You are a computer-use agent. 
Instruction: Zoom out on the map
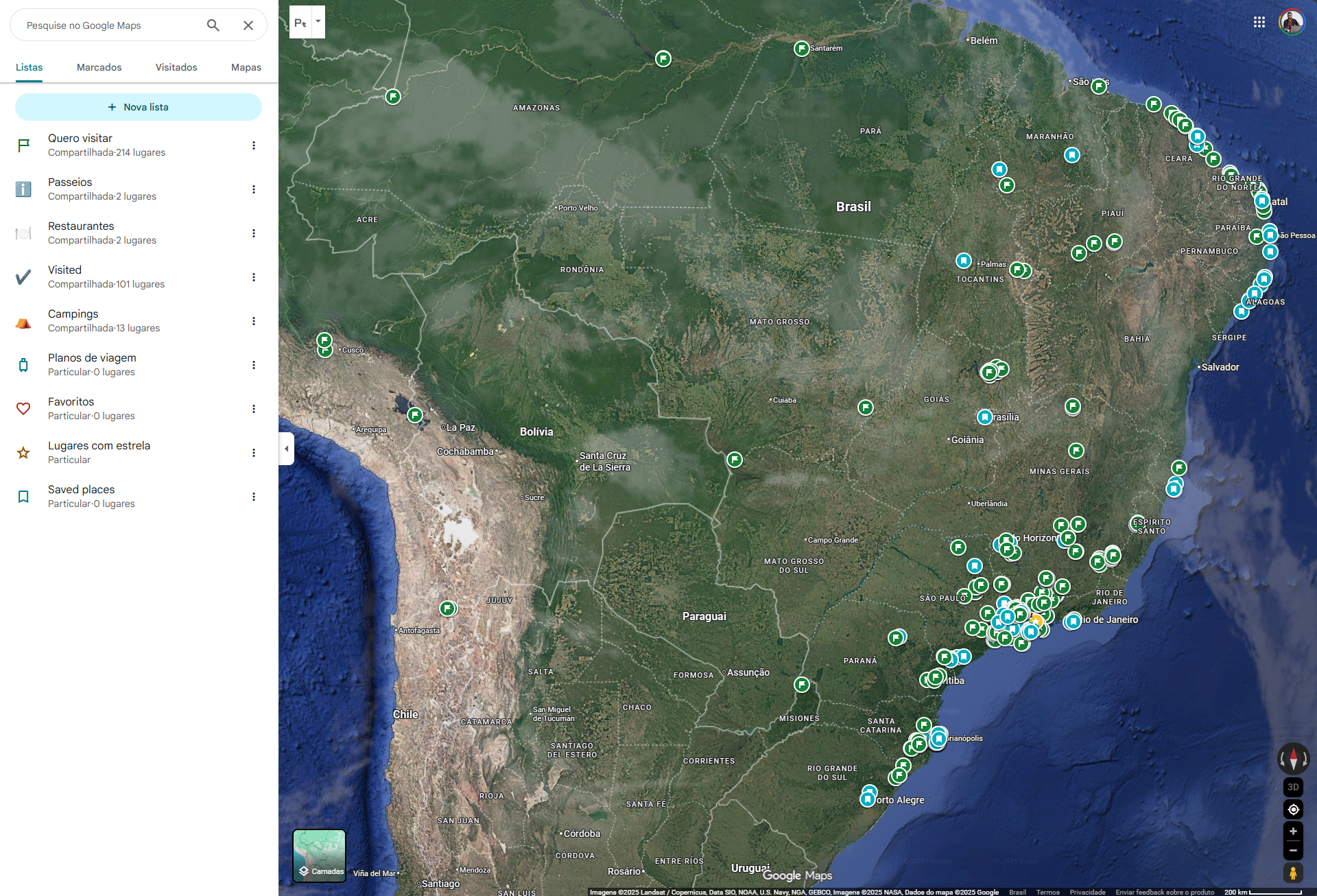click(x=1293, y=851)
